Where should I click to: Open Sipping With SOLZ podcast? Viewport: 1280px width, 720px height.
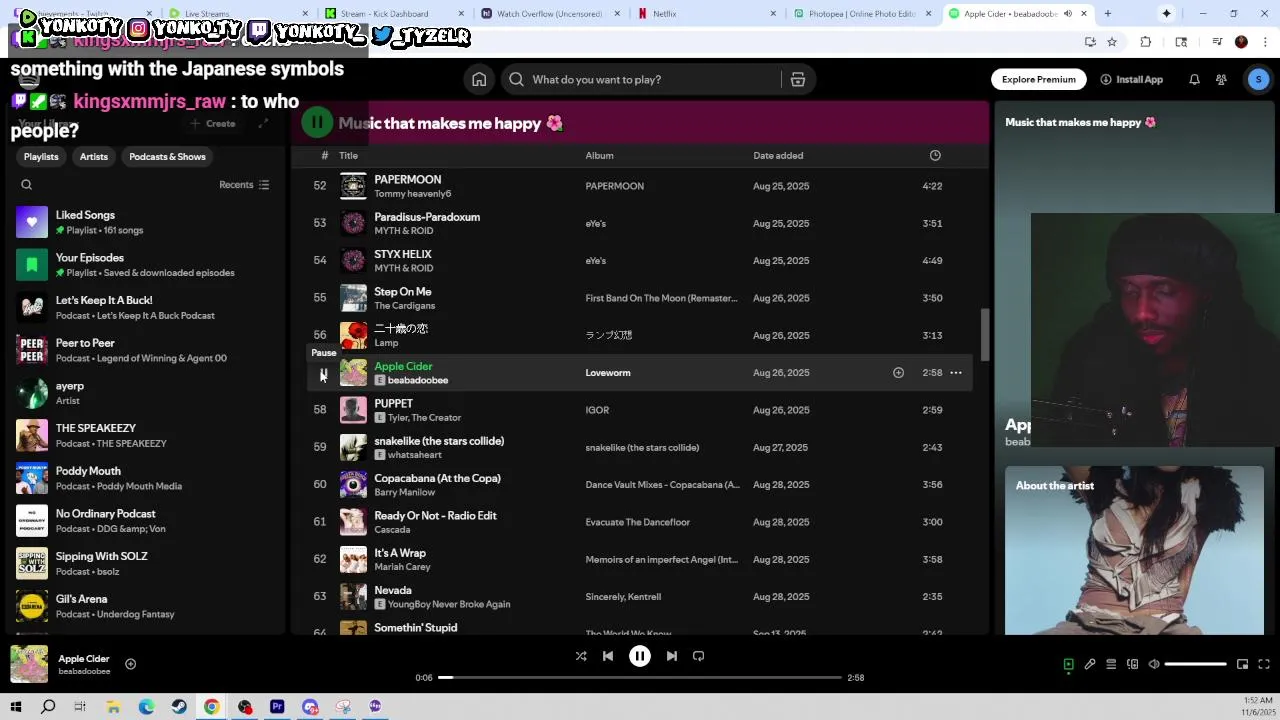[x=145, y=563]
